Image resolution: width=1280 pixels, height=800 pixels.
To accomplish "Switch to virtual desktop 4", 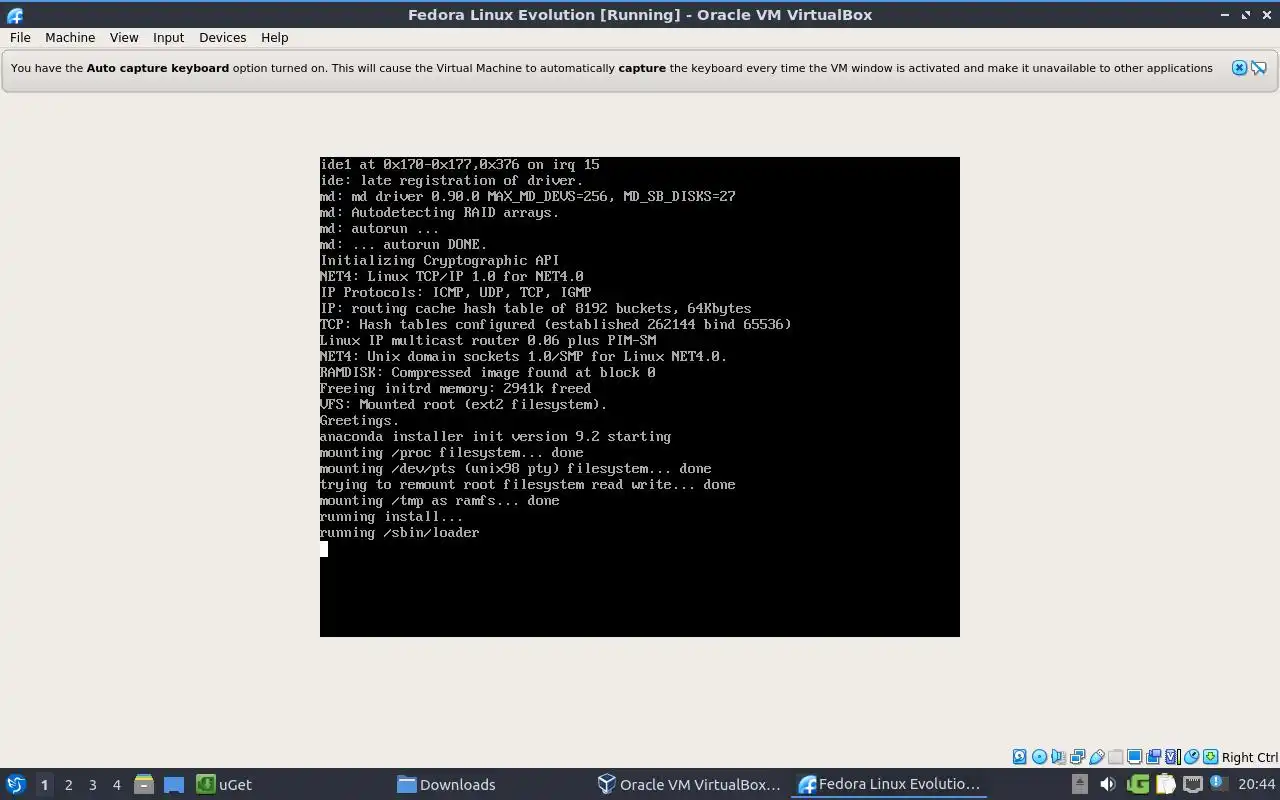I will point(116,784).
